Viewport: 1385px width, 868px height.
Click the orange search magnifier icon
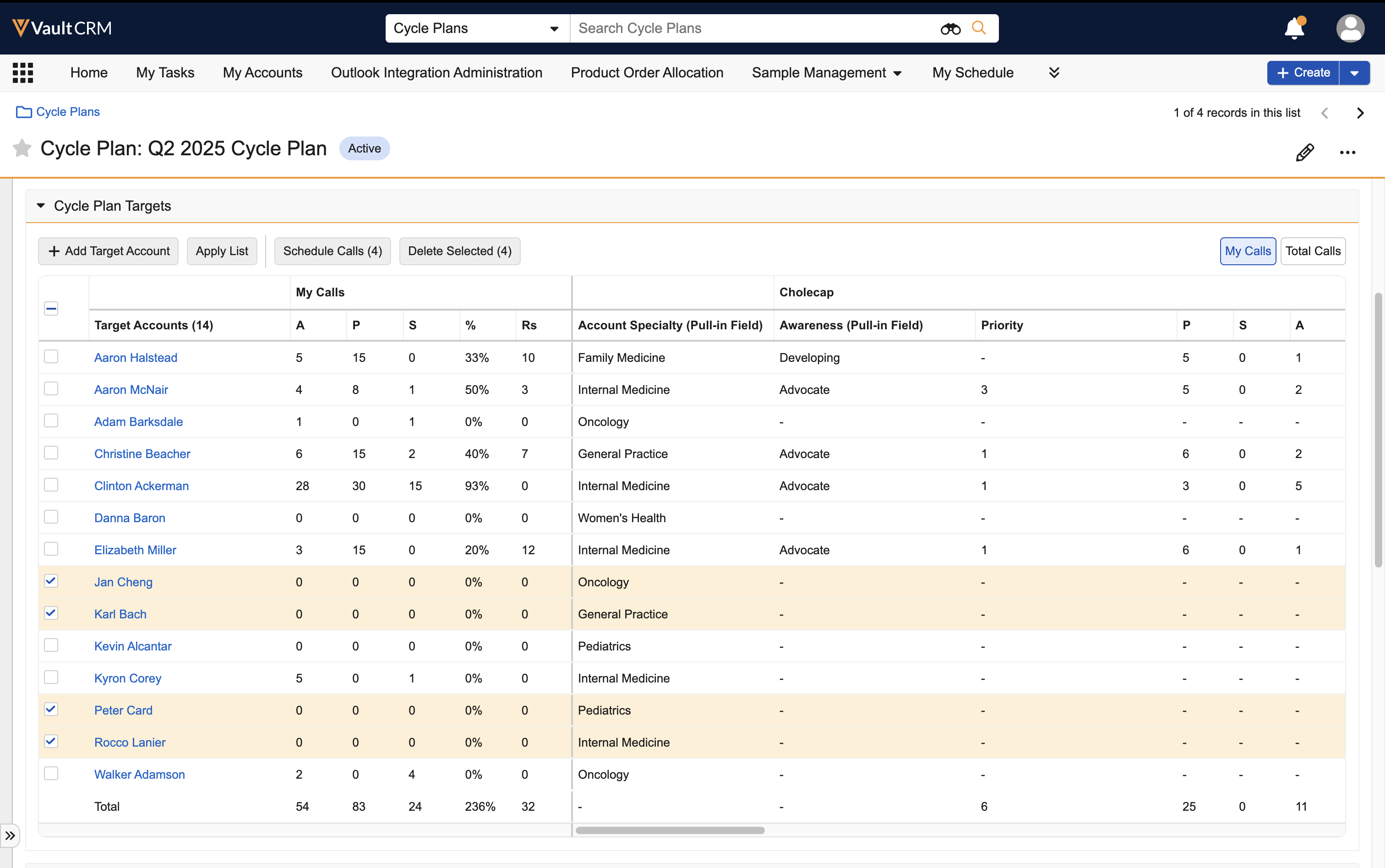pyautogui.click(x=979, y=28)
